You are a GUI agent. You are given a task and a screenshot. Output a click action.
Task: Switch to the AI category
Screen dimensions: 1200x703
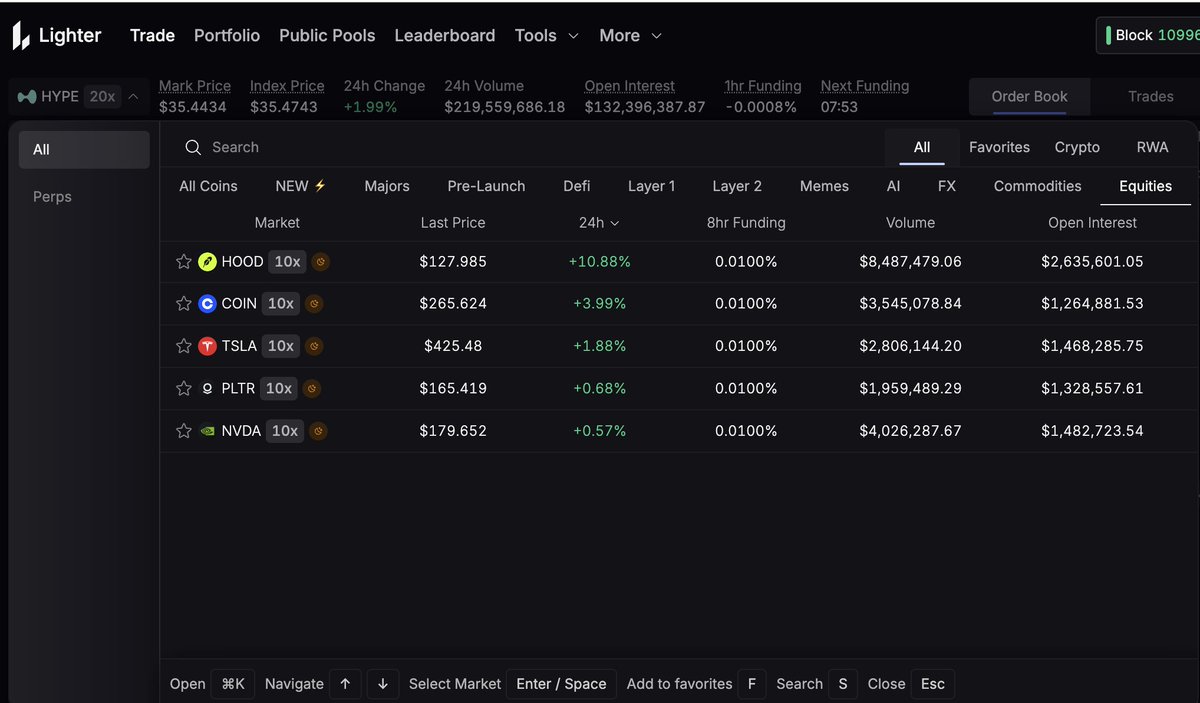click(x=893, y=186)
